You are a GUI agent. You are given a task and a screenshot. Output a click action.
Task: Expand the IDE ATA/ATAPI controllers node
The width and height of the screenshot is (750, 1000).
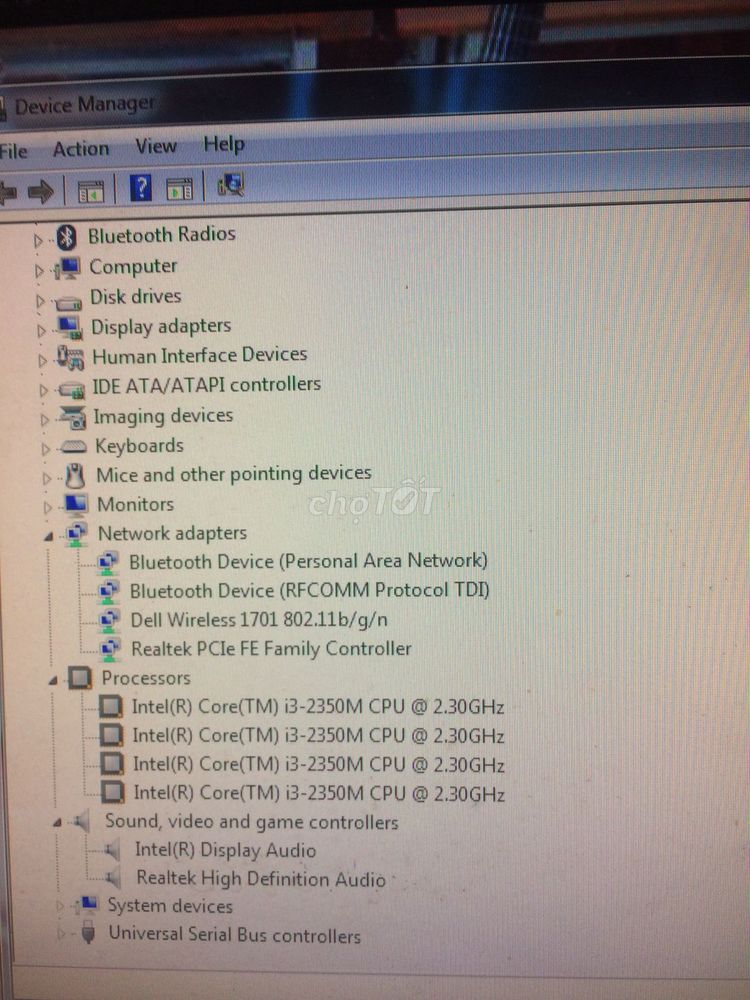[43, 390]
